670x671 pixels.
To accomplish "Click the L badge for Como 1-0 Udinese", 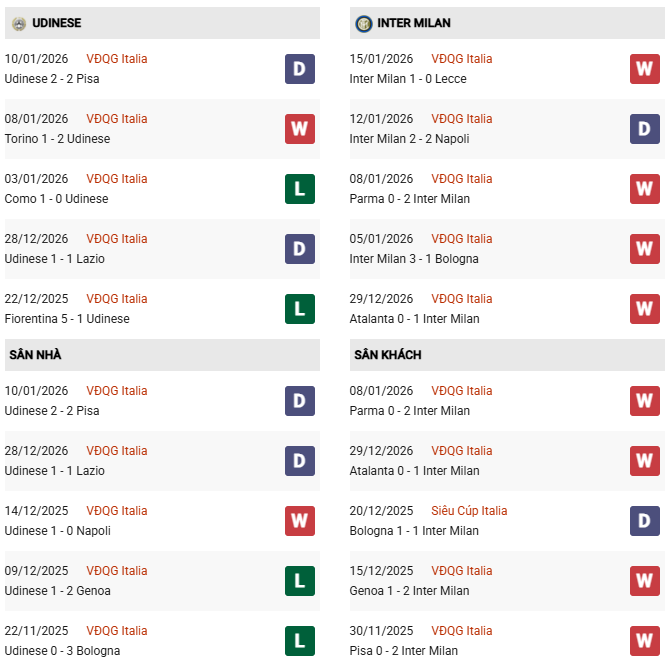I will click(x=299, y=189).
